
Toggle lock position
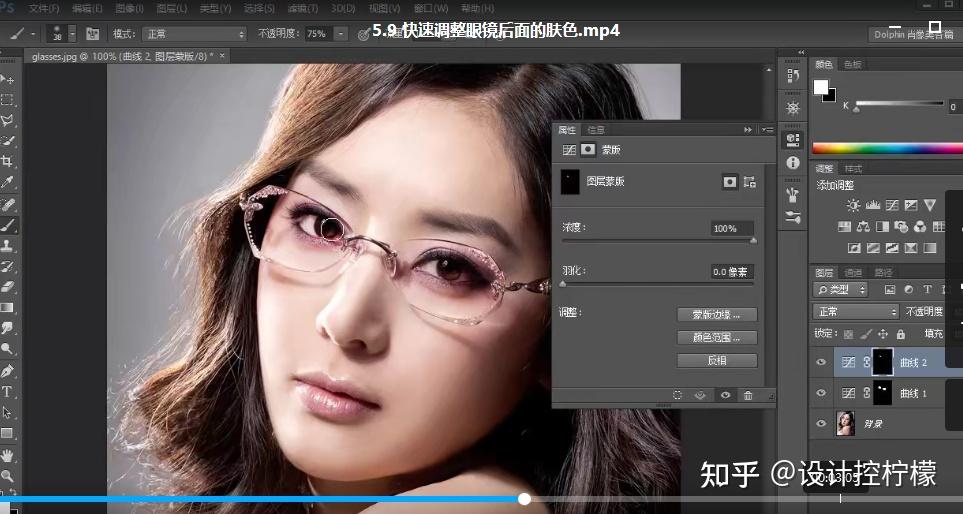(883, 334)
